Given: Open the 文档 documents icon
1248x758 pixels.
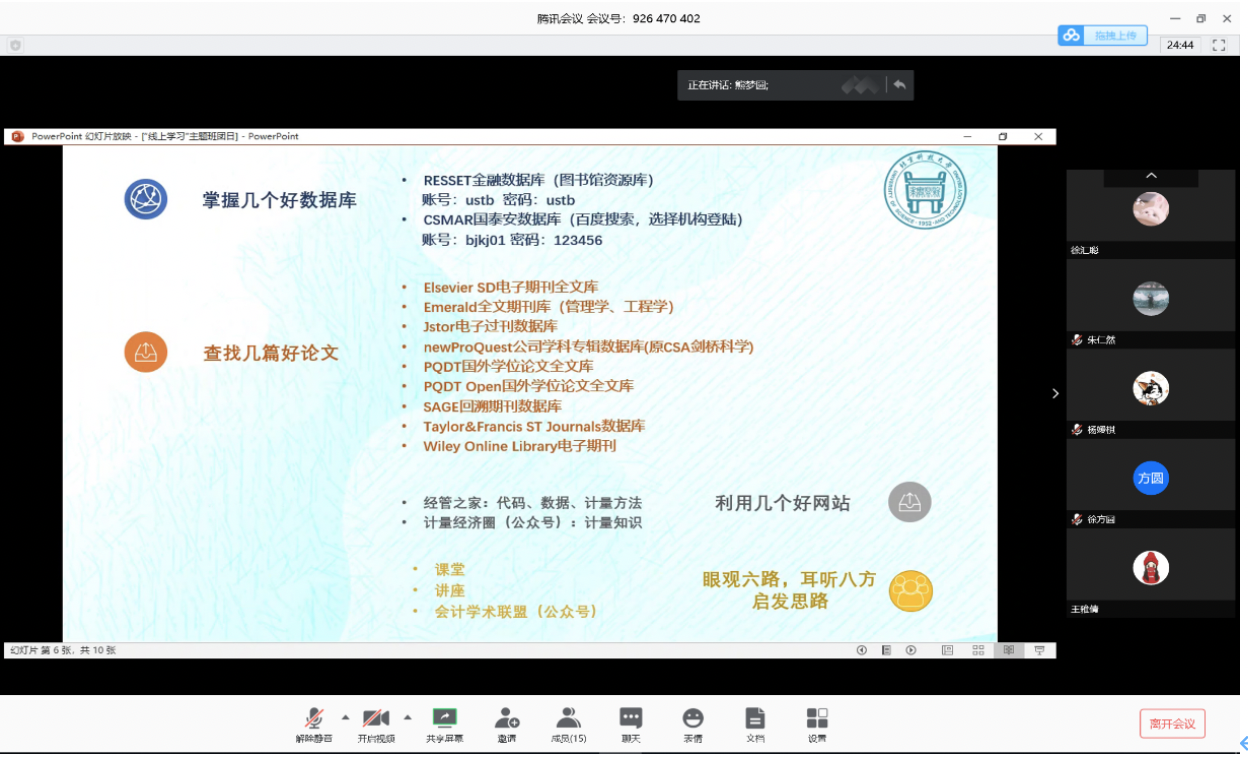Looking at the screenshot, I should [x=755, y=724].
